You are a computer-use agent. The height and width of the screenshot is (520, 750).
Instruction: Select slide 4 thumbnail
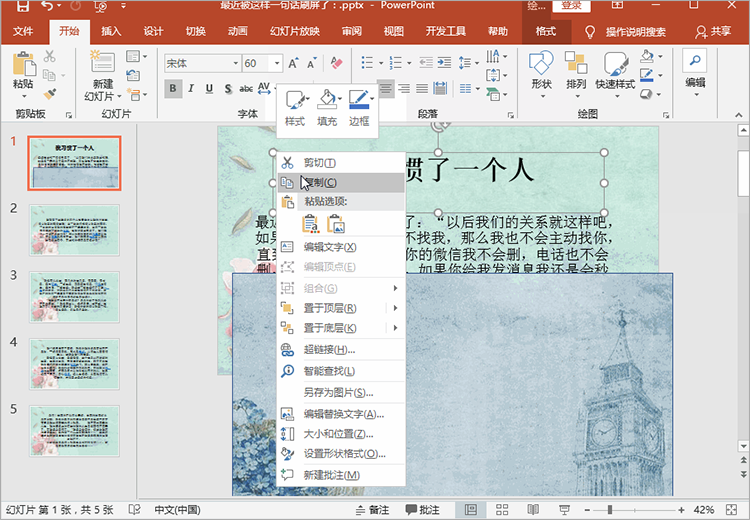[x=74, y=364]
